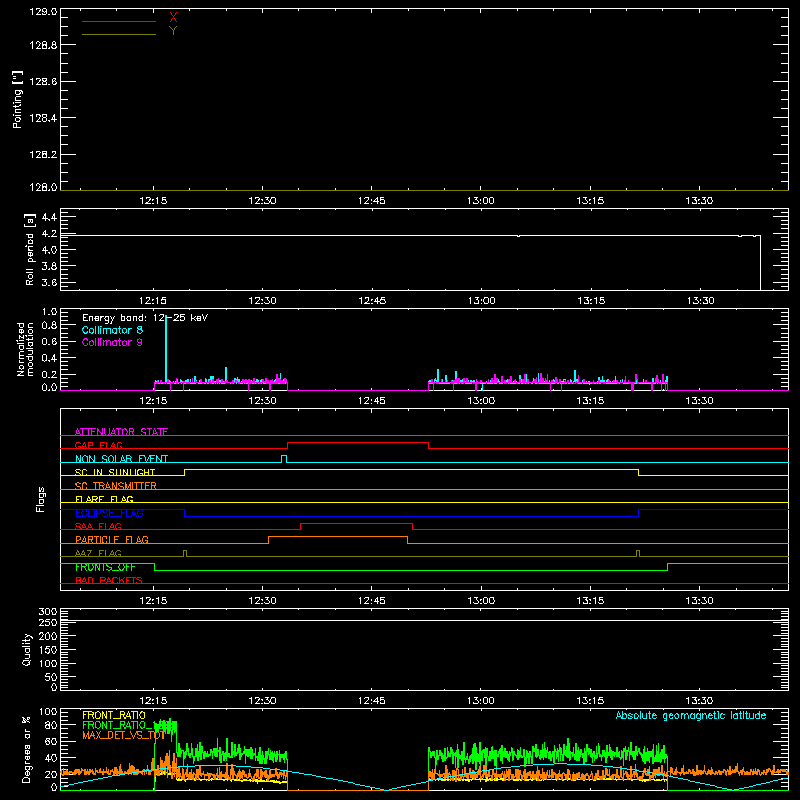Click 12:30 time label under Quality plot

(x=262, y=701)
